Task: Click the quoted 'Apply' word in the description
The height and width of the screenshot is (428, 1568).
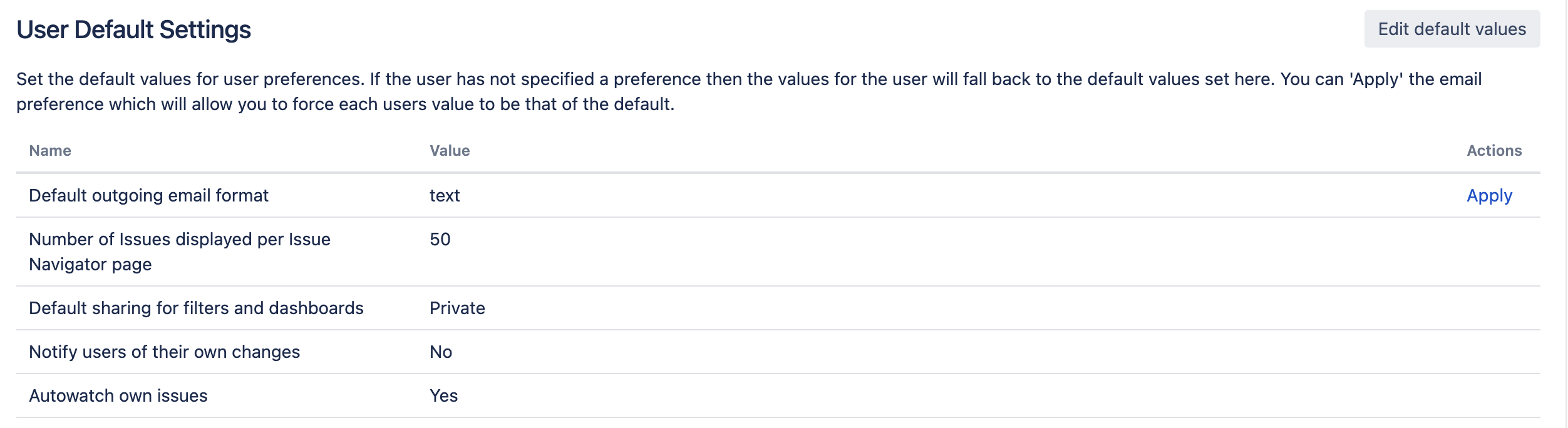Action: (1376, 79)
